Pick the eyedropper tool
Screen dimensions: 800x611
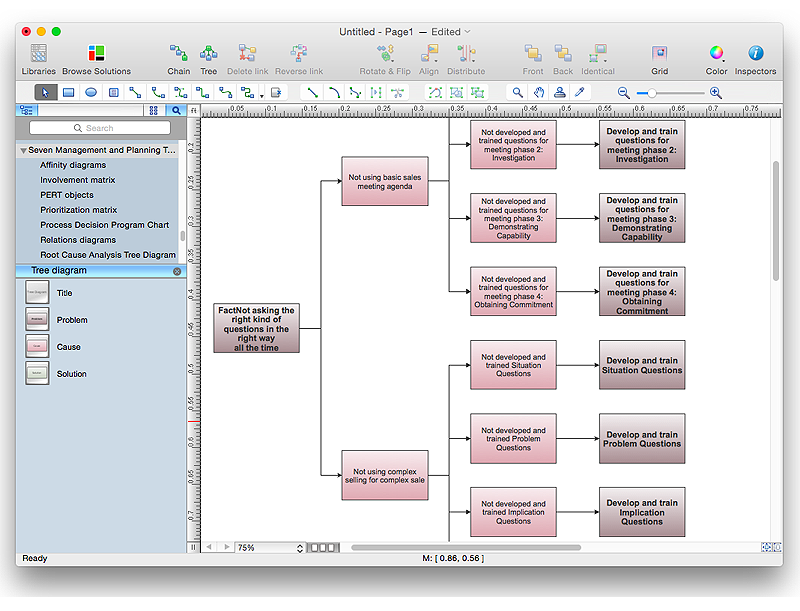(x=580, y=92)
